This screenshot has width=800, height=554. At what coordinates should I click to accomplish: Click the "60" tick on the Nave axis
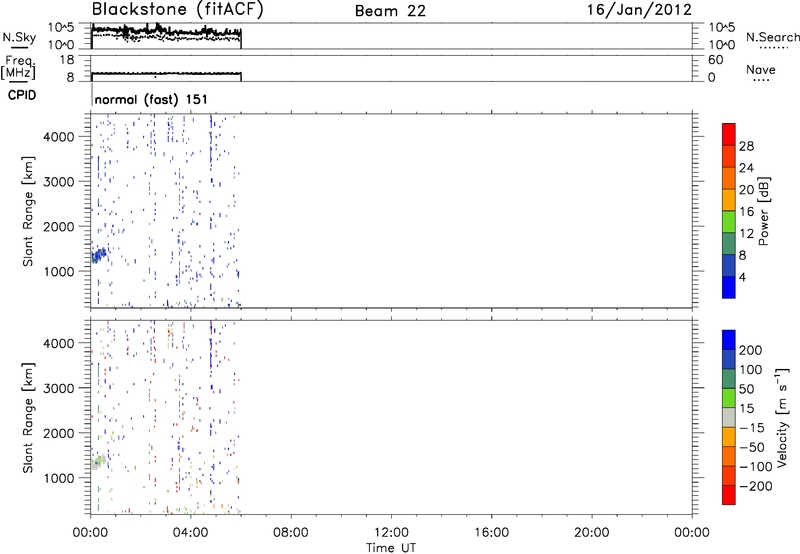[715, 60]
